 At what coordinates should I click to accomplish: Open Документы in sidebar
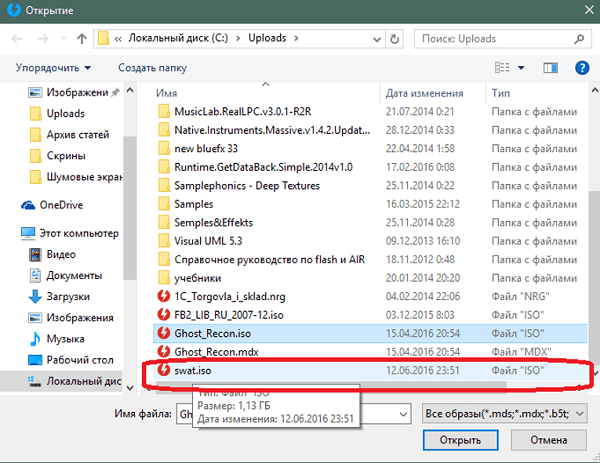pyautogui.click(x=66, y=276)
